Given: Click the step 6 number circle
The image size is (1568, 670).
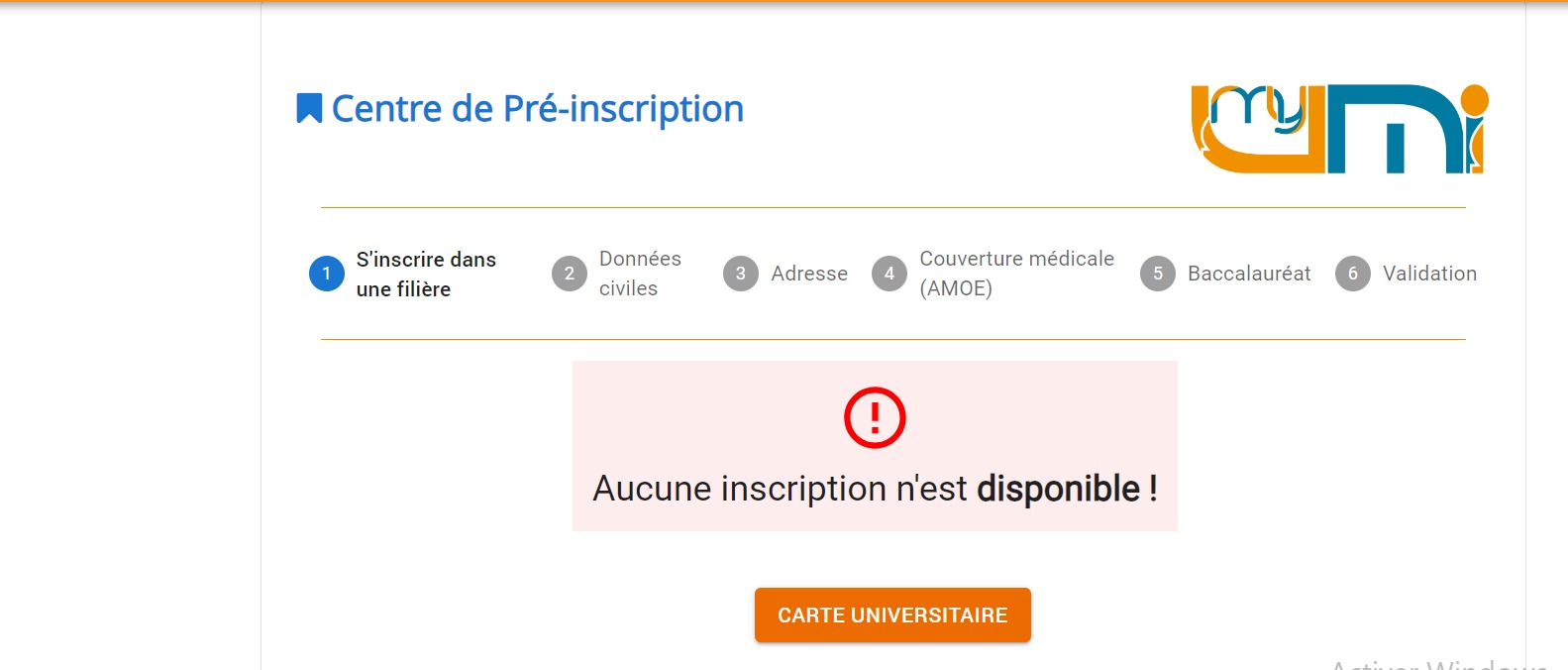Looking at the screenshot, I should [x=1352, y=274].
